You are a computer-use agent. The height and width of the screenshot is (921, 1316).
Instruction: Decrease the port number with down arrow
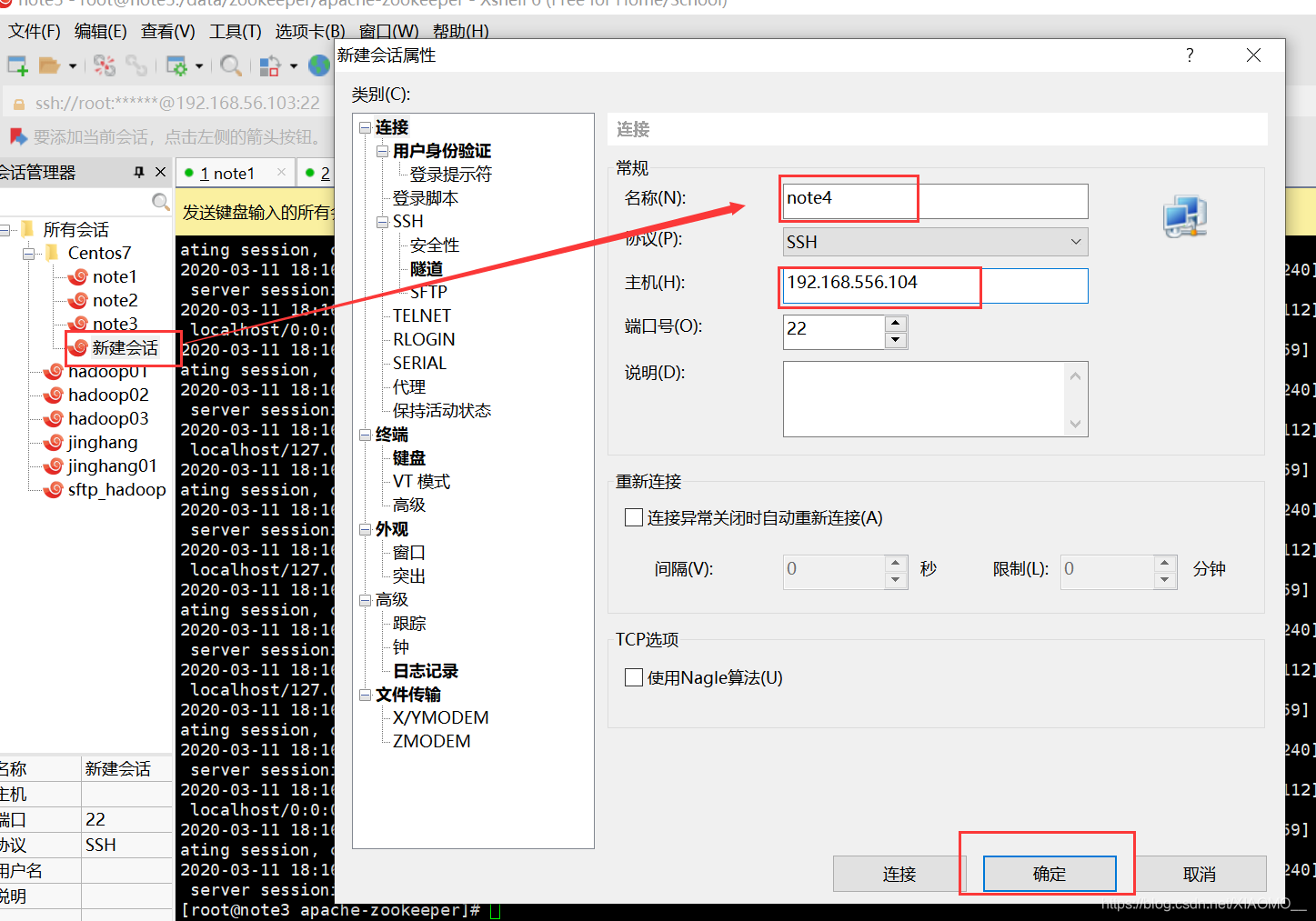tap(896, 340)
